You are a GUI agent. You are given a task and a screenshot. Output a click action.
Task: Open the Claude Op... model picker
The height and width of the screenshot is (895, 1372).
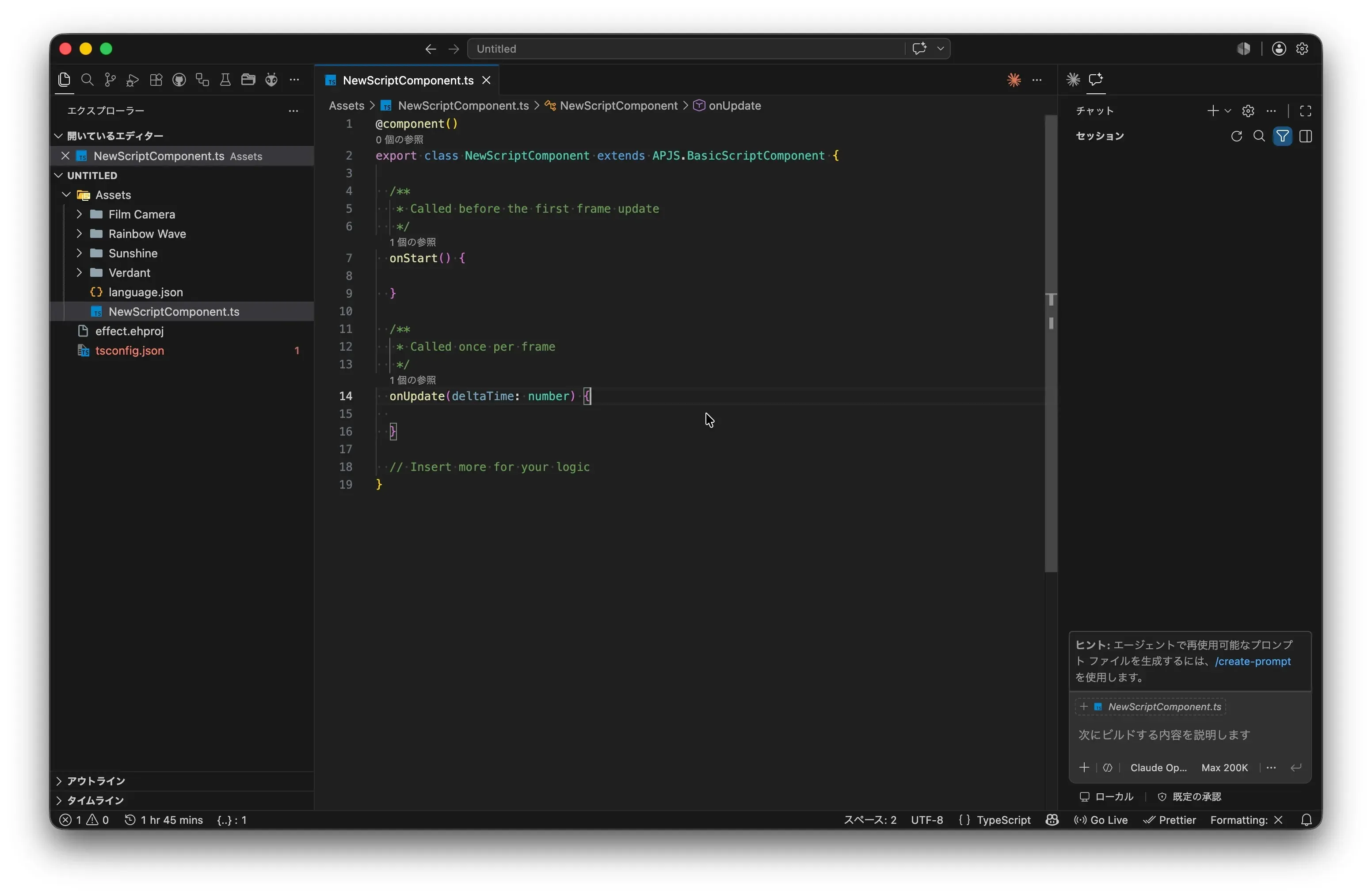1158,768
